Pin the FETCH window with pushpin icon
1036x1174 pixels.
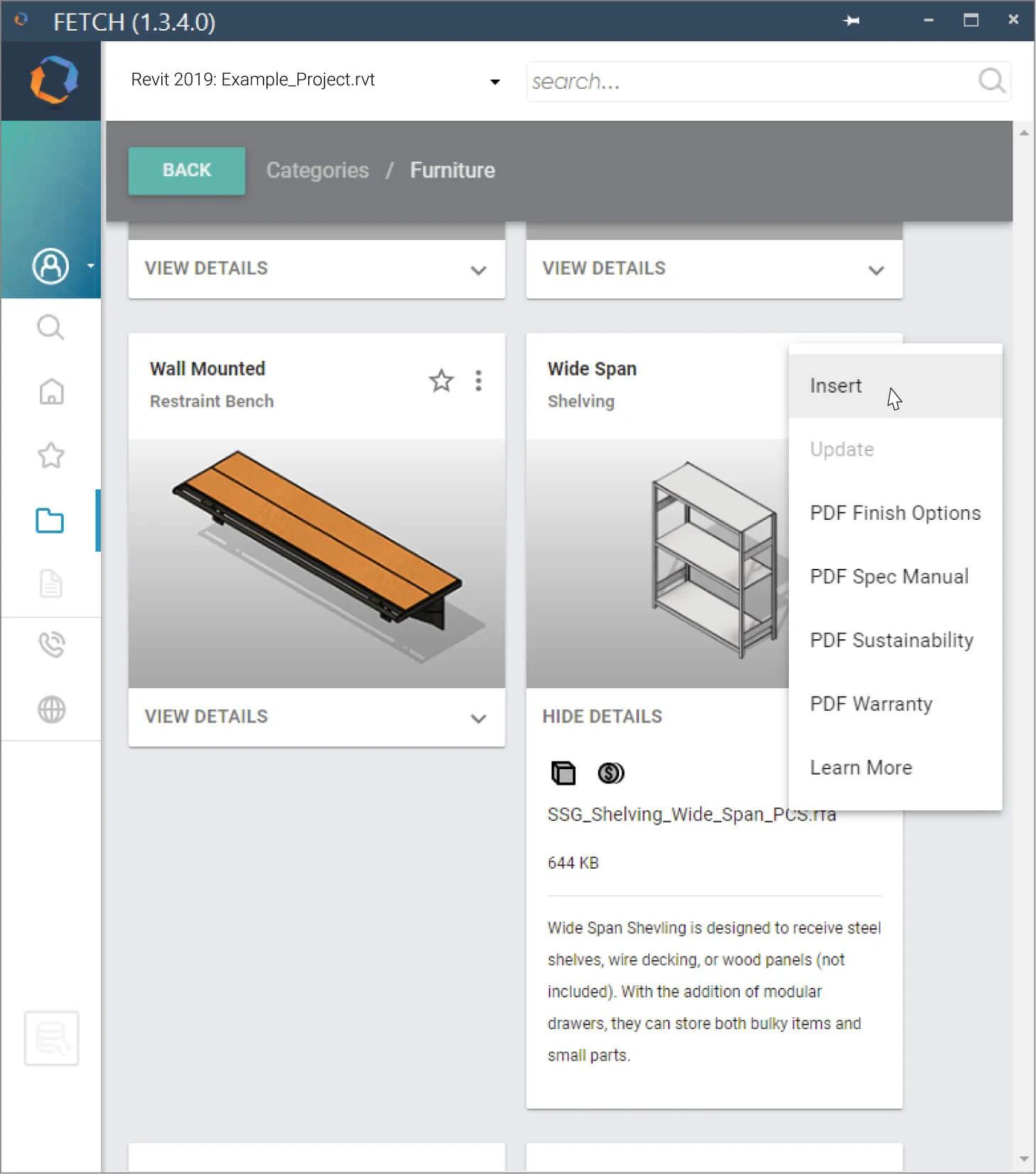click(x=851, y=21)
